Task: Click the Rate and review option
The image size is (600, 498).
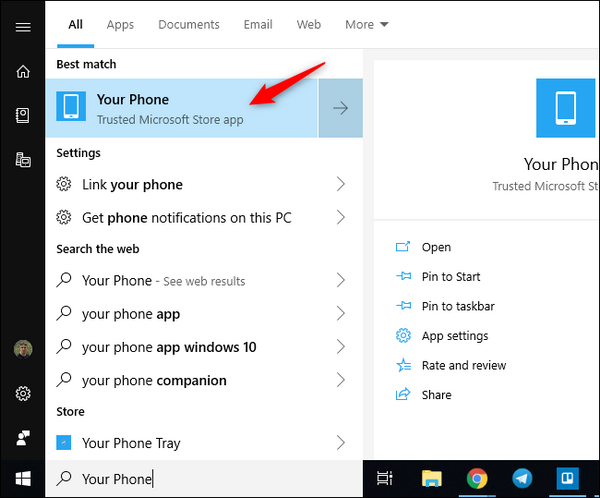Action: point(464,365)
